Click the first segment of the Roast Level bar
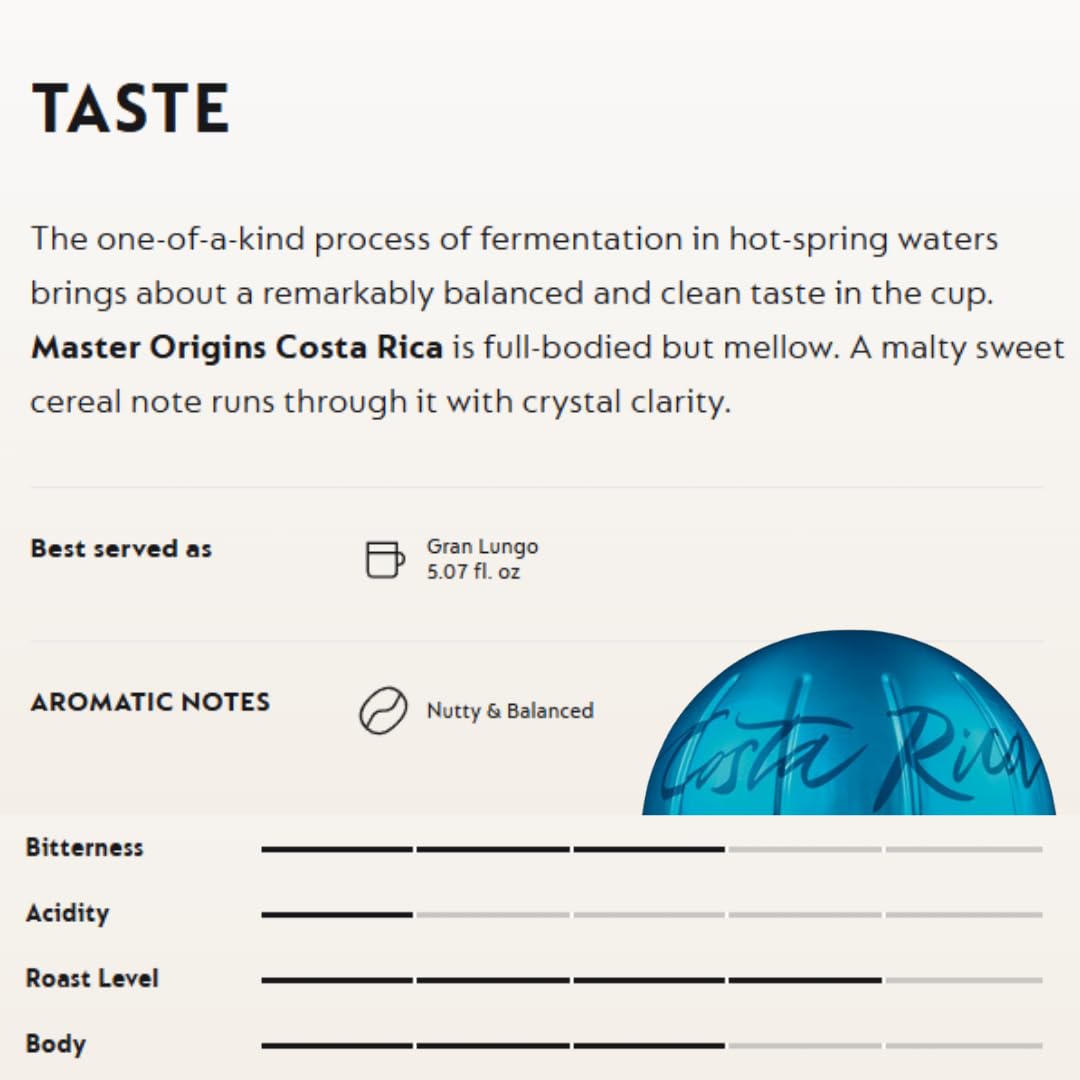This screenshot has width=1080, height=1080. (337, 980)
